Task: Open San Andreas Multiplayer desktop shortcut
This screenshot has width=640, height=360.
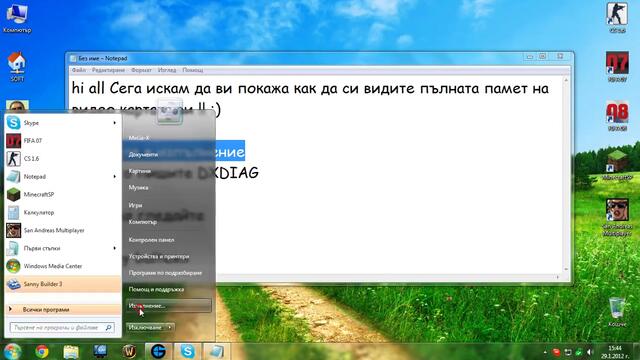Action: [x=617, y=217]
